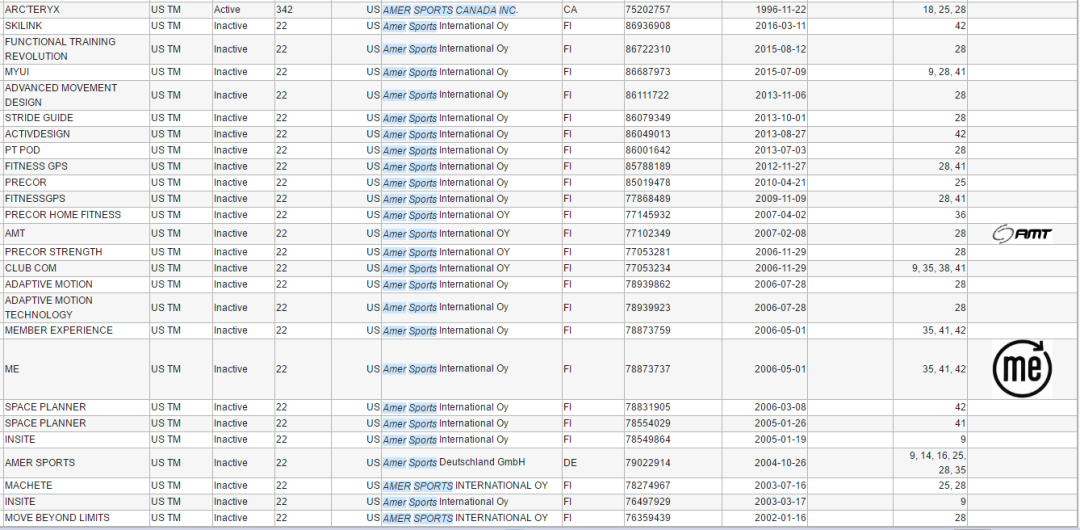Screen dimensions: 1080x530
Task: Click class list 9, 35, 38, 41
Action: 938,268
